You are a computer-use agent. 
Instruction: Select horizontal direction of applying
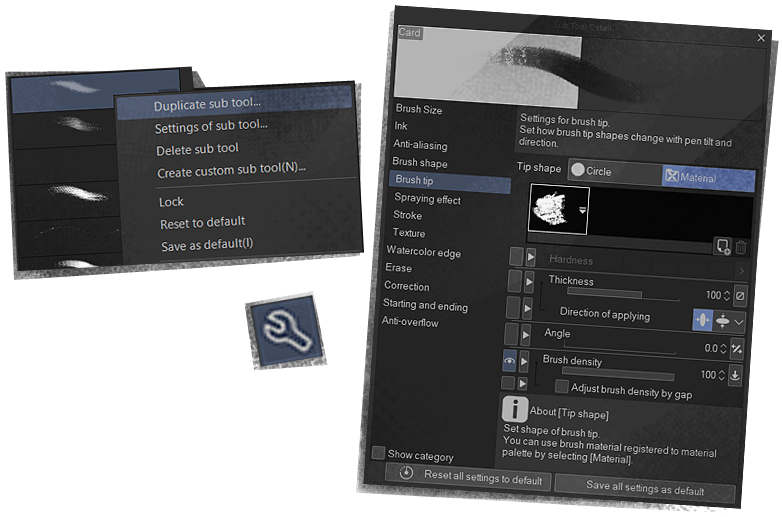tap(702, 320)
